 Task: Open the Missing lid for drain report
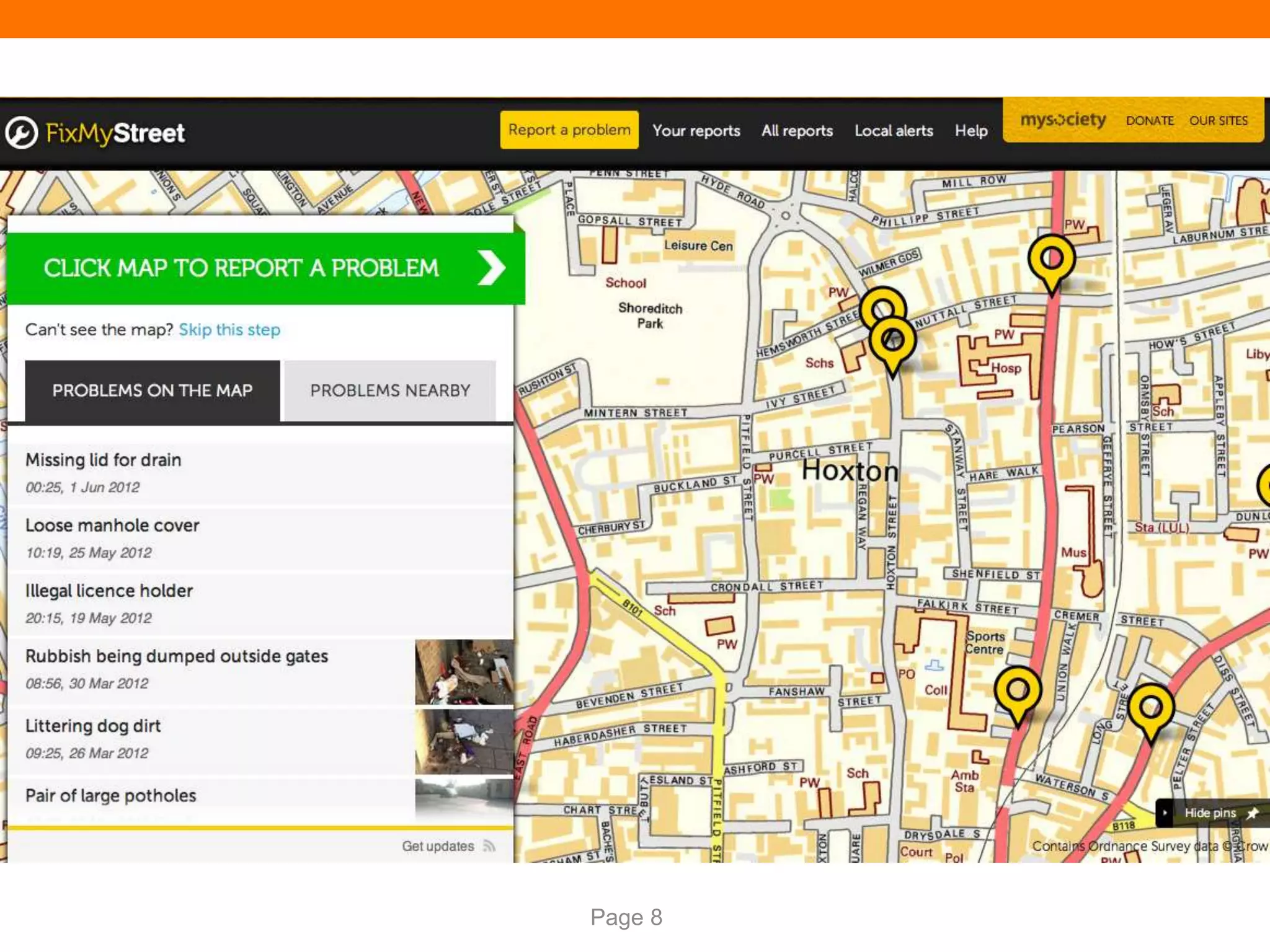tap(104, 460)
